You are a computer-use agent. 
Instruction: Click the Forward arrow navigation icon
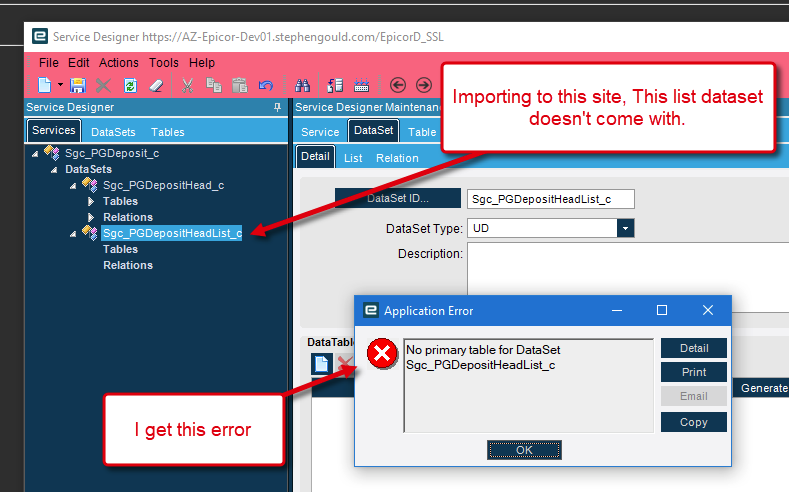pos(424,85)
